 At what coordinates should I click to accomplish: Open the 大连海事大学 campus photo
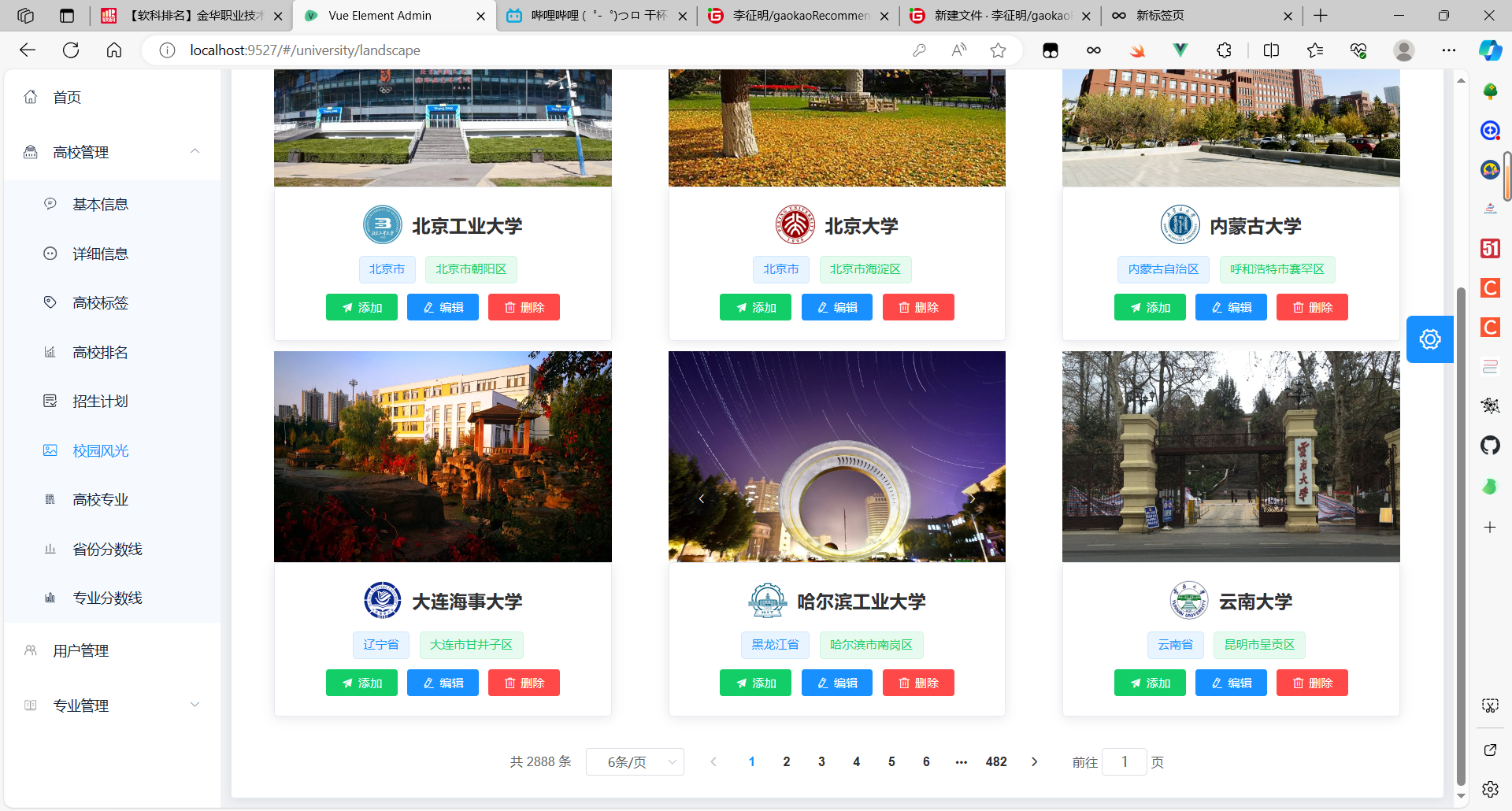(x=443, y=457)
